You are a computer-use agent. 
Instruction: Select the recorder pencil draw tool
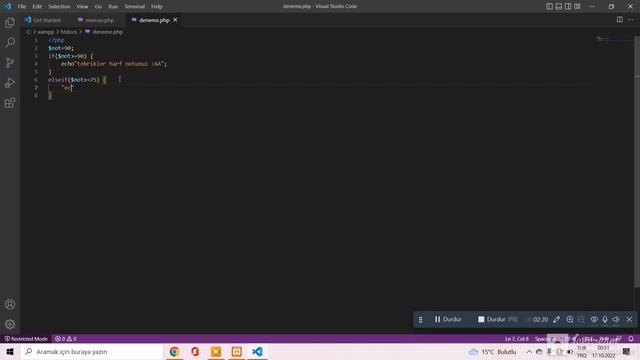click(x=556, y=319)
